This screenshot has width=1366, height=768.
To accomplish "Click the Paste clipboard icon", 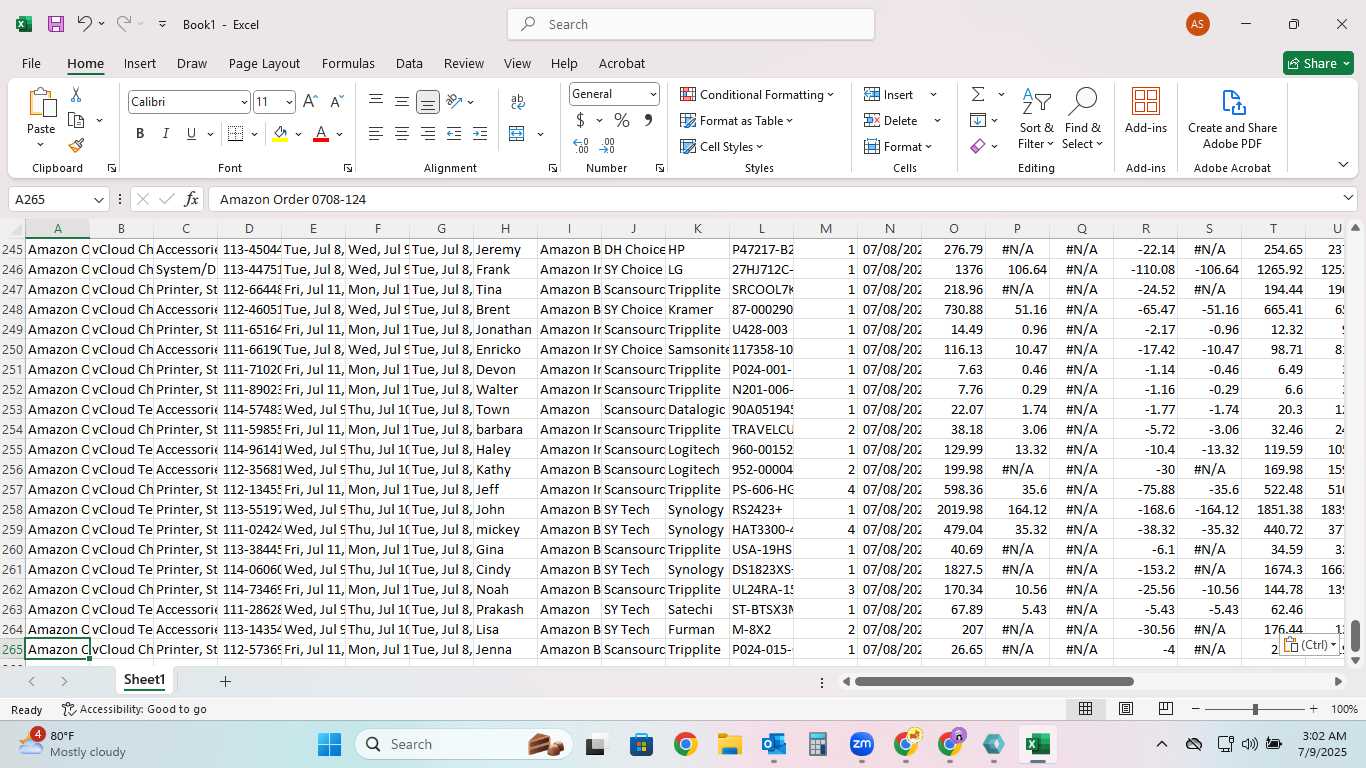I will 41,104.
